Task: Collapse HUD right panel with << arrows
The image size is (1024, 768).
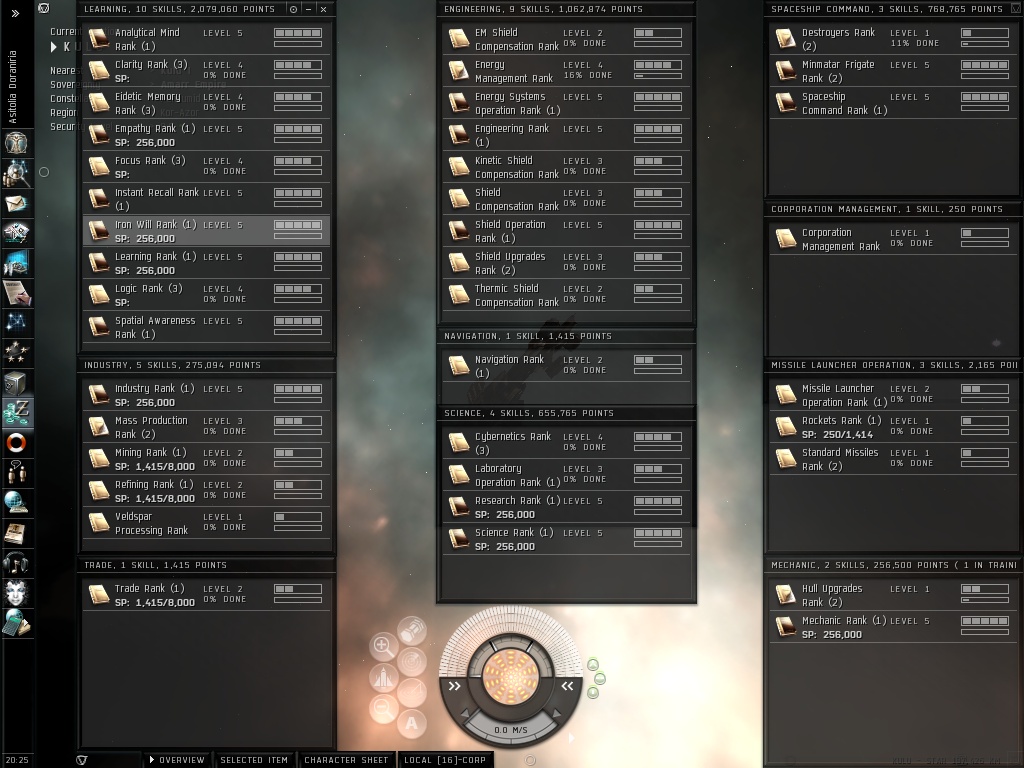Action: [x=568, y=686]
